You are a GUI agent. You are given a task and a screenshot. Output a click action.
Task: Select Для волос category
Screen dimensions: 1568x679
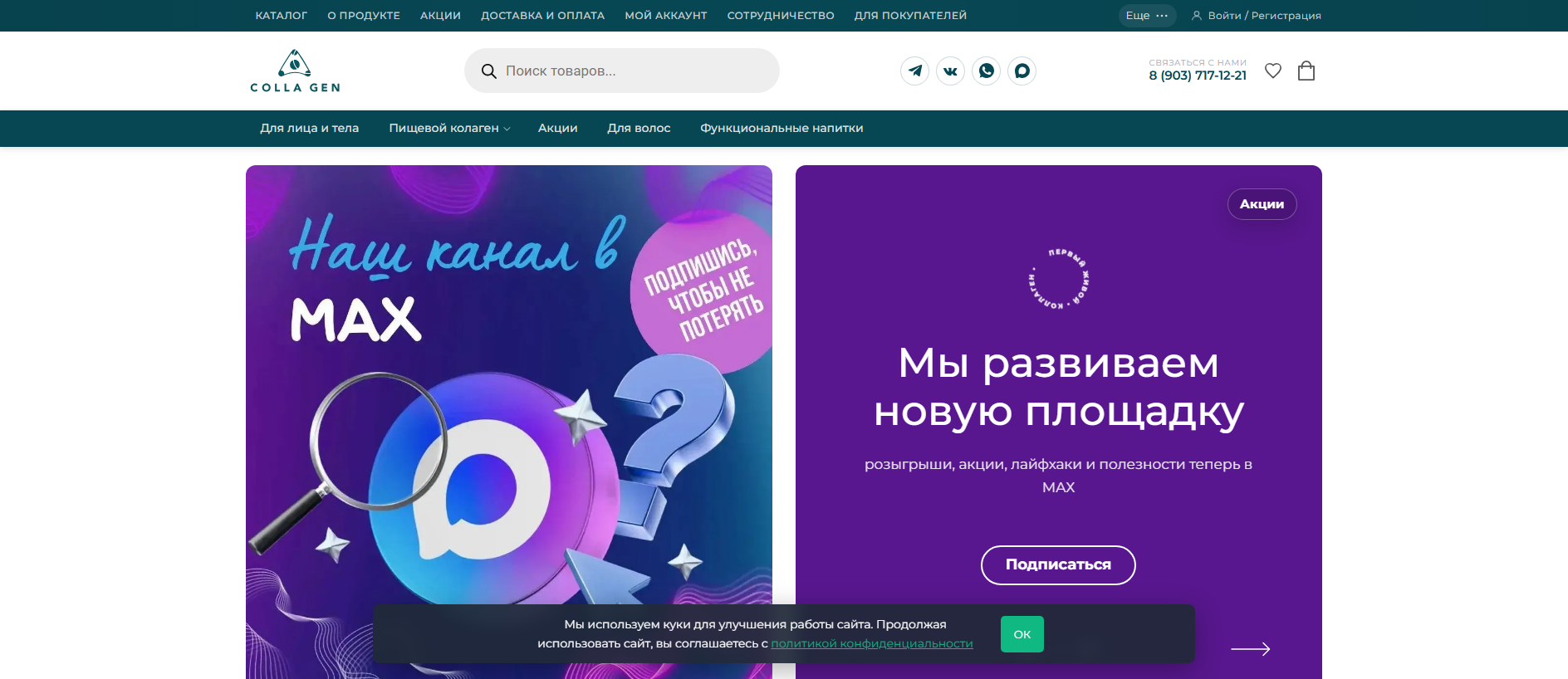(x=639, y=128)
